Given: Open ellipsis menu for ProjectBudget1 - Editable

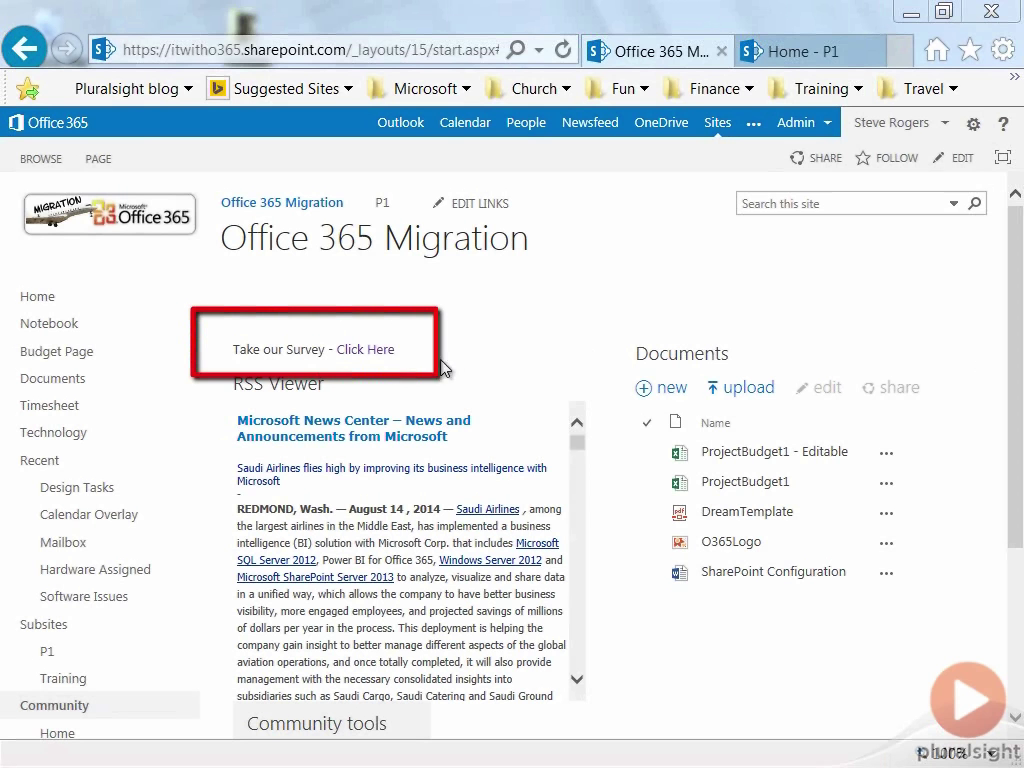Looking at the screenshot, I should 886,453.
